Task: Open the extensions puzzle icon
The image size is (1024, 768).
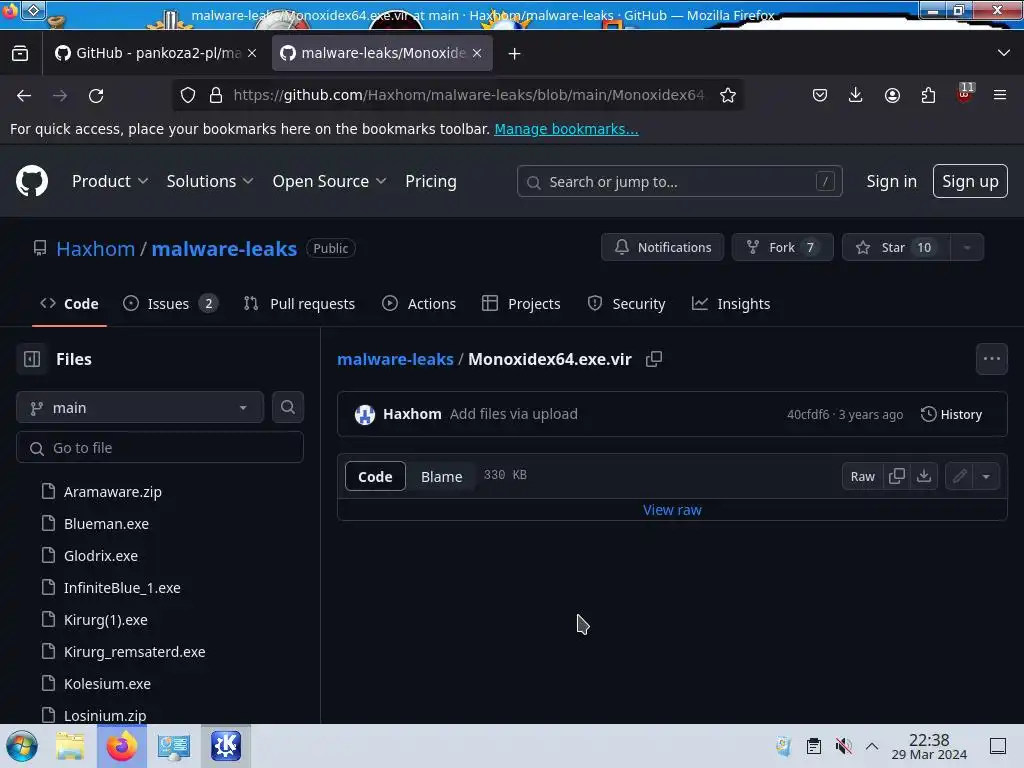Action: pos(928,95)
